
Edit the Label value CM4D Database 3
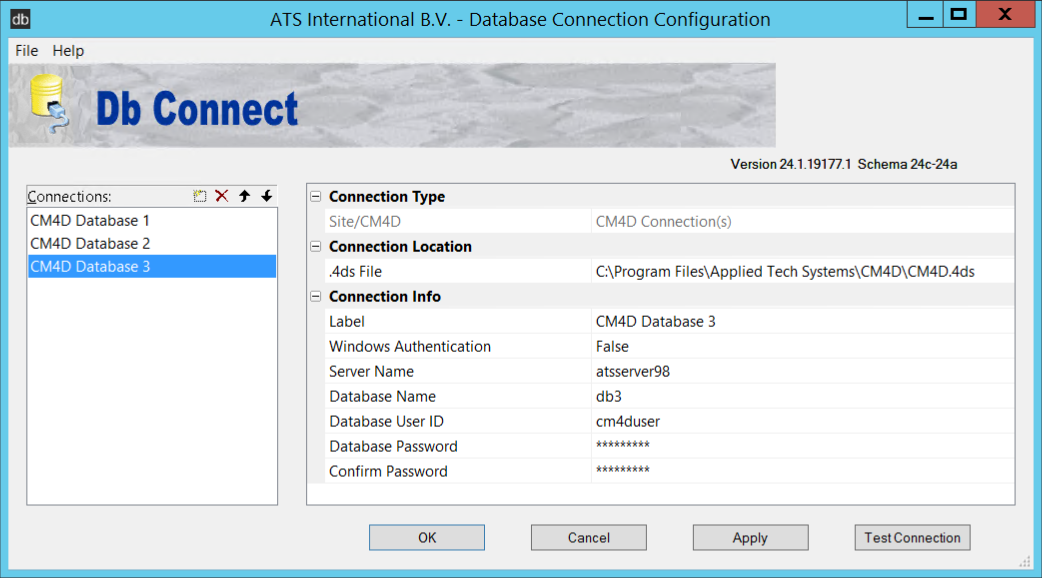pyautogui.click(x=803, y=322)
